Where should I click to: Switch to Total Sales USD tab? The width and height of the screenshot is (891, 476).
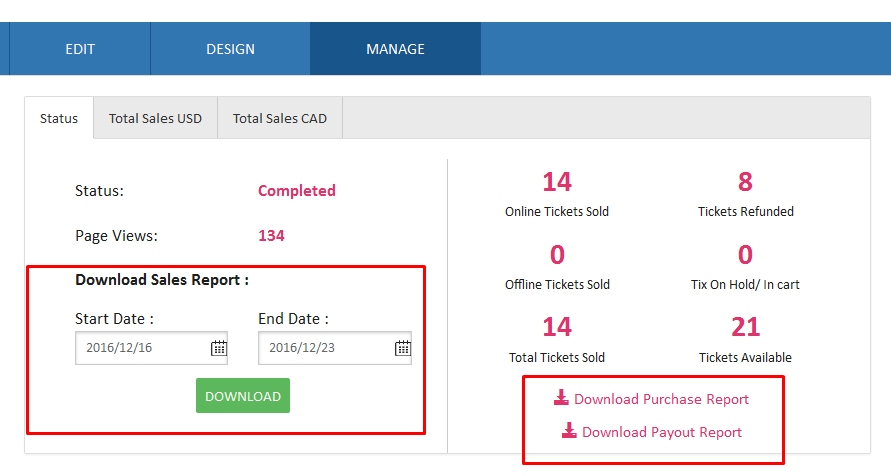tap(155, 118)
